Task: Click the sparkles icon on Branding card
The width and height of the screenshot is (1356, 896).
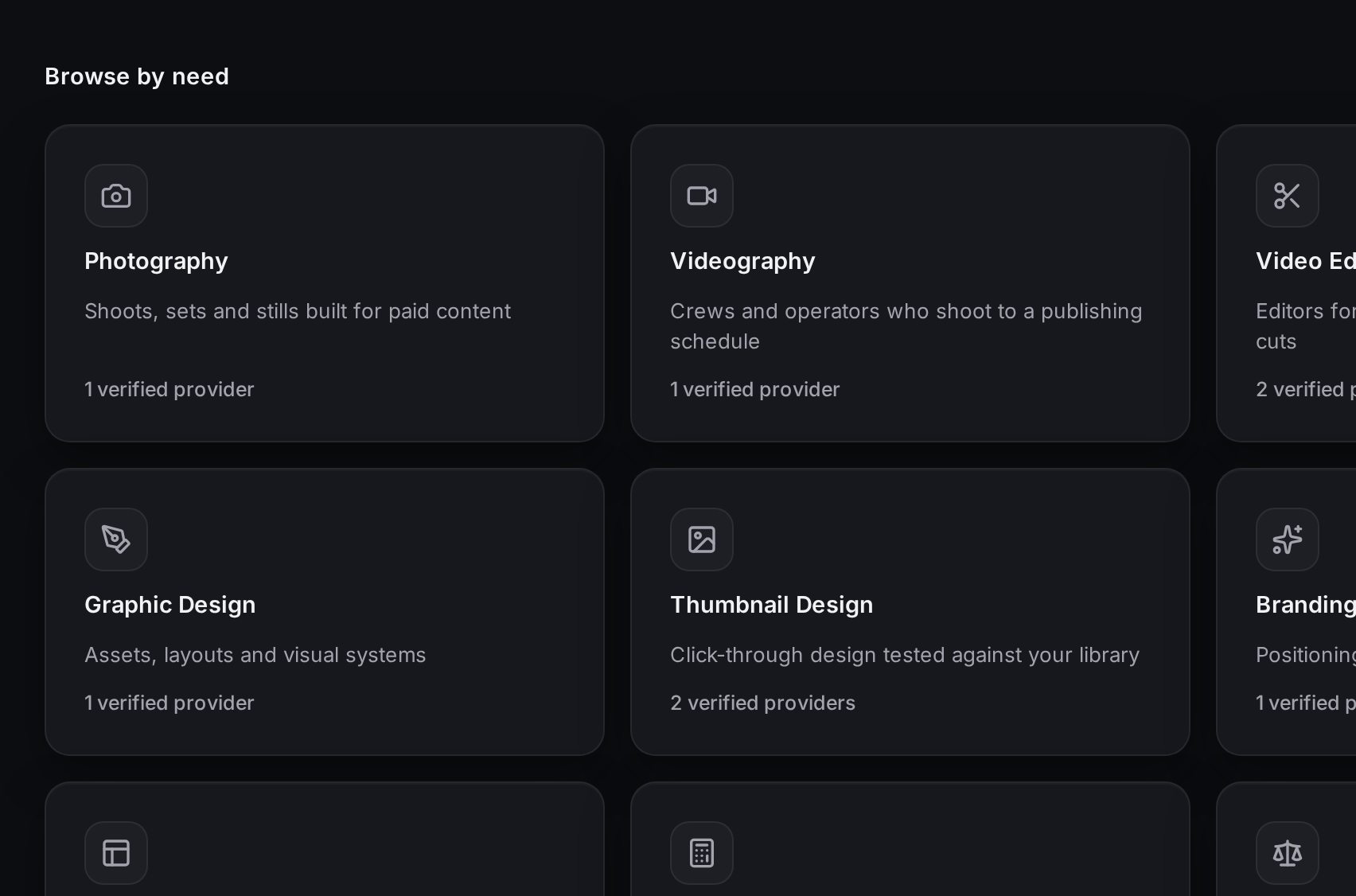Action: click(x=1288, y=540)
